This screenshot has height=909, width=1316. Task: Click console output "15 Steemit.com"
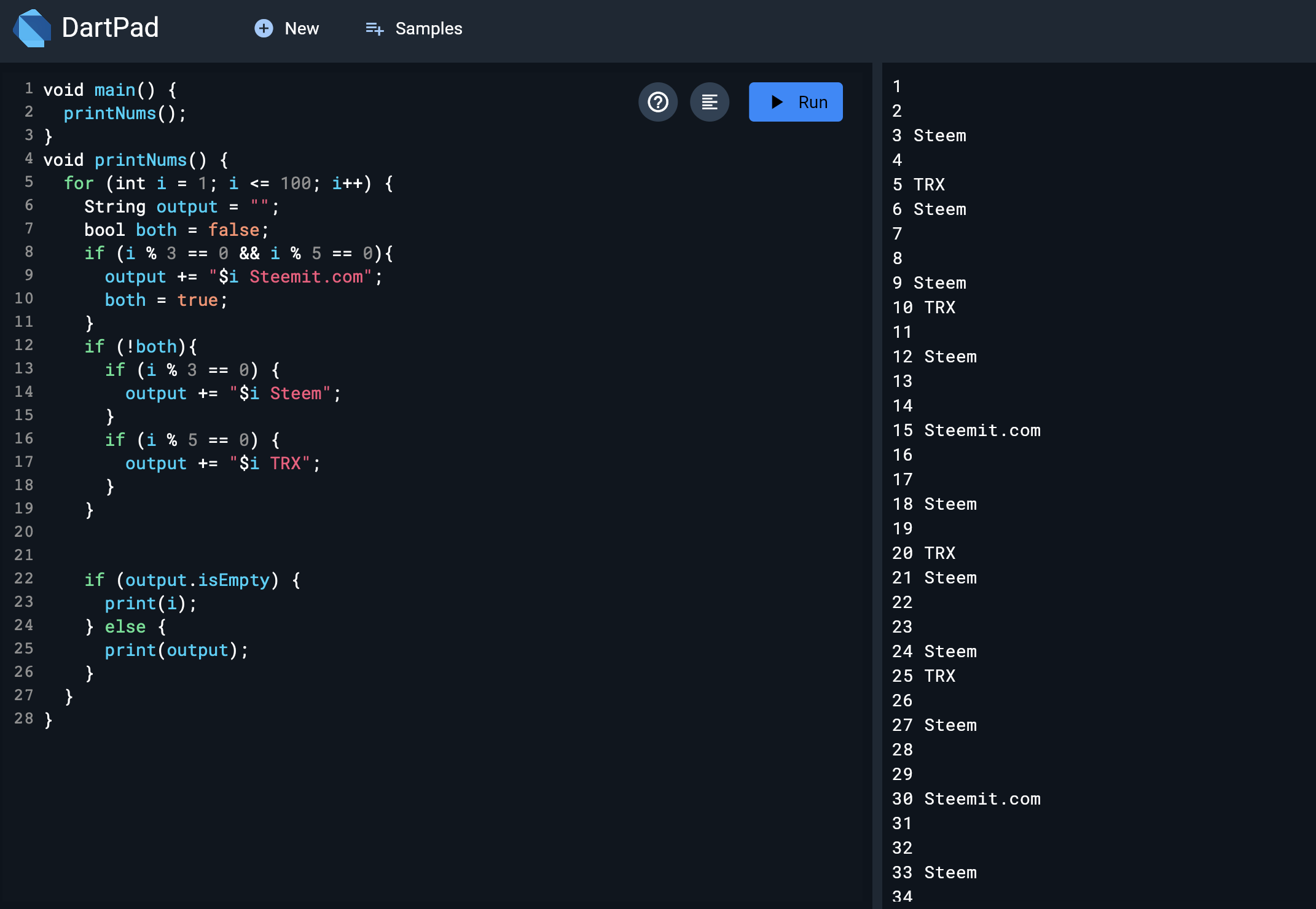(x=966, y=430)
